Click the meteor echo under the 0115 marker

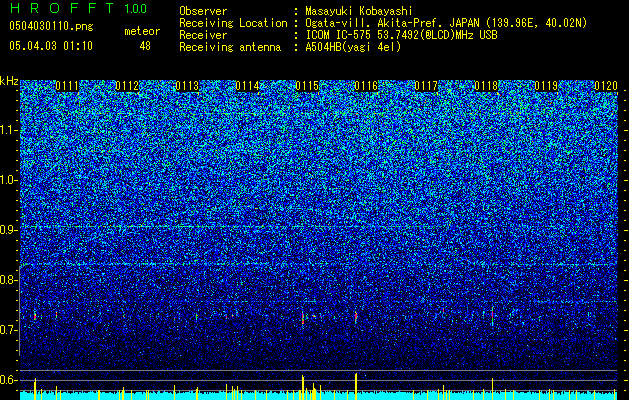(303, 317)
